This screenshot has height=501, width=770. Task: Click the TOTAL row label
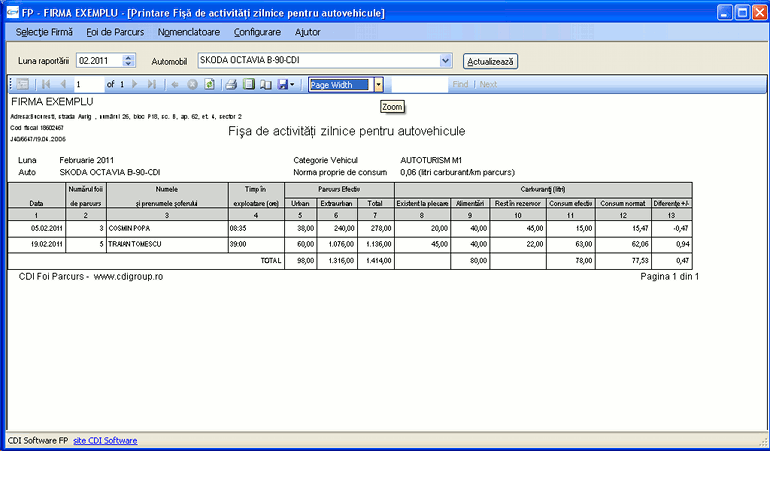pos(271,261)
